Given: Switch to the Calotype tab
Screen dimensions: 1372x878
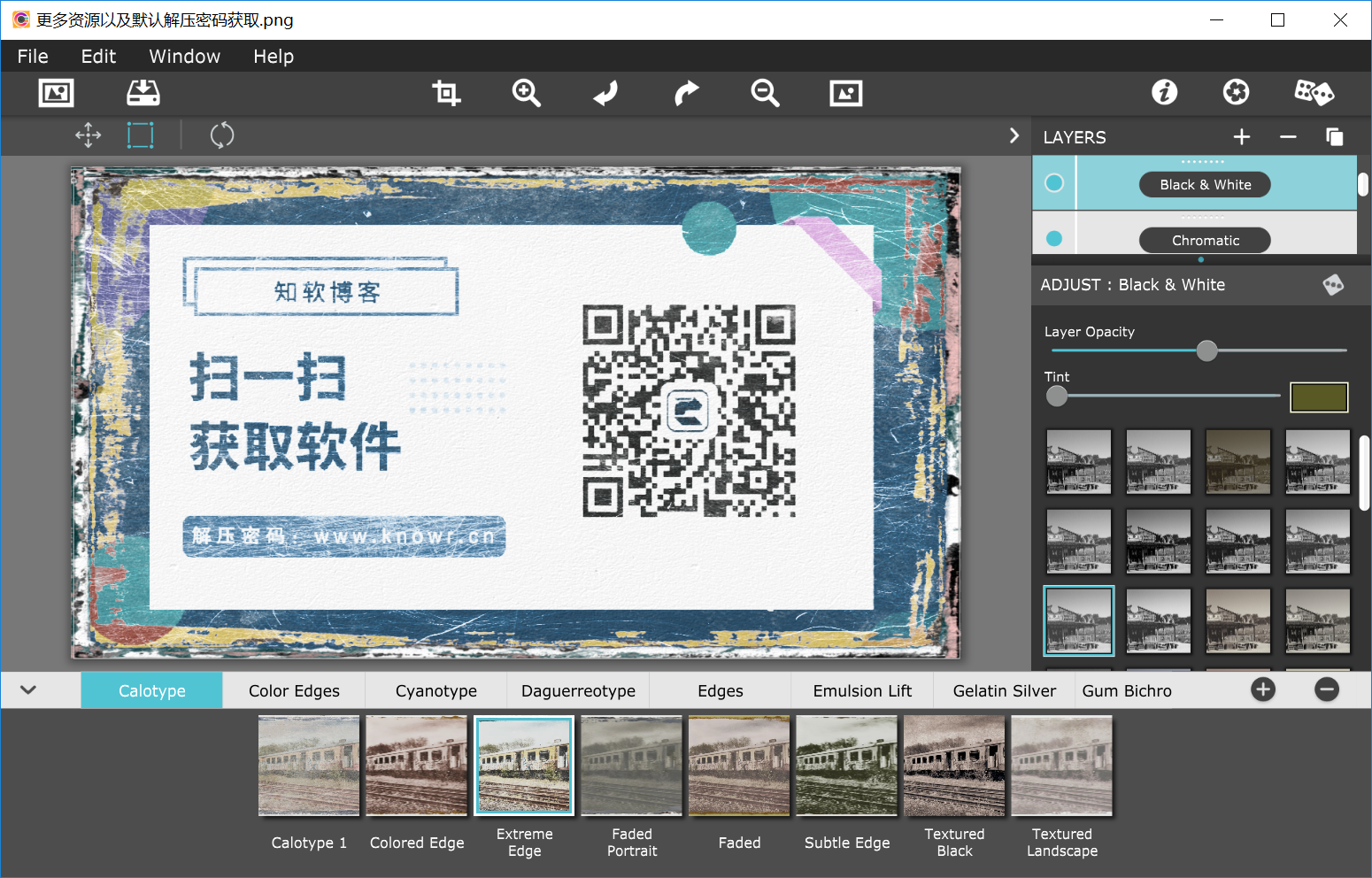Looking at the screenshot, I should pos(151,690).
